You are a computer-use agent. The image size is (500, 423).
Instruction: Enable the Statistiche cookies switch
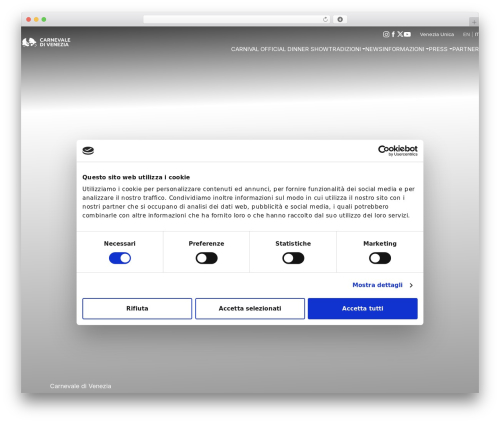(x=293, y=258)
